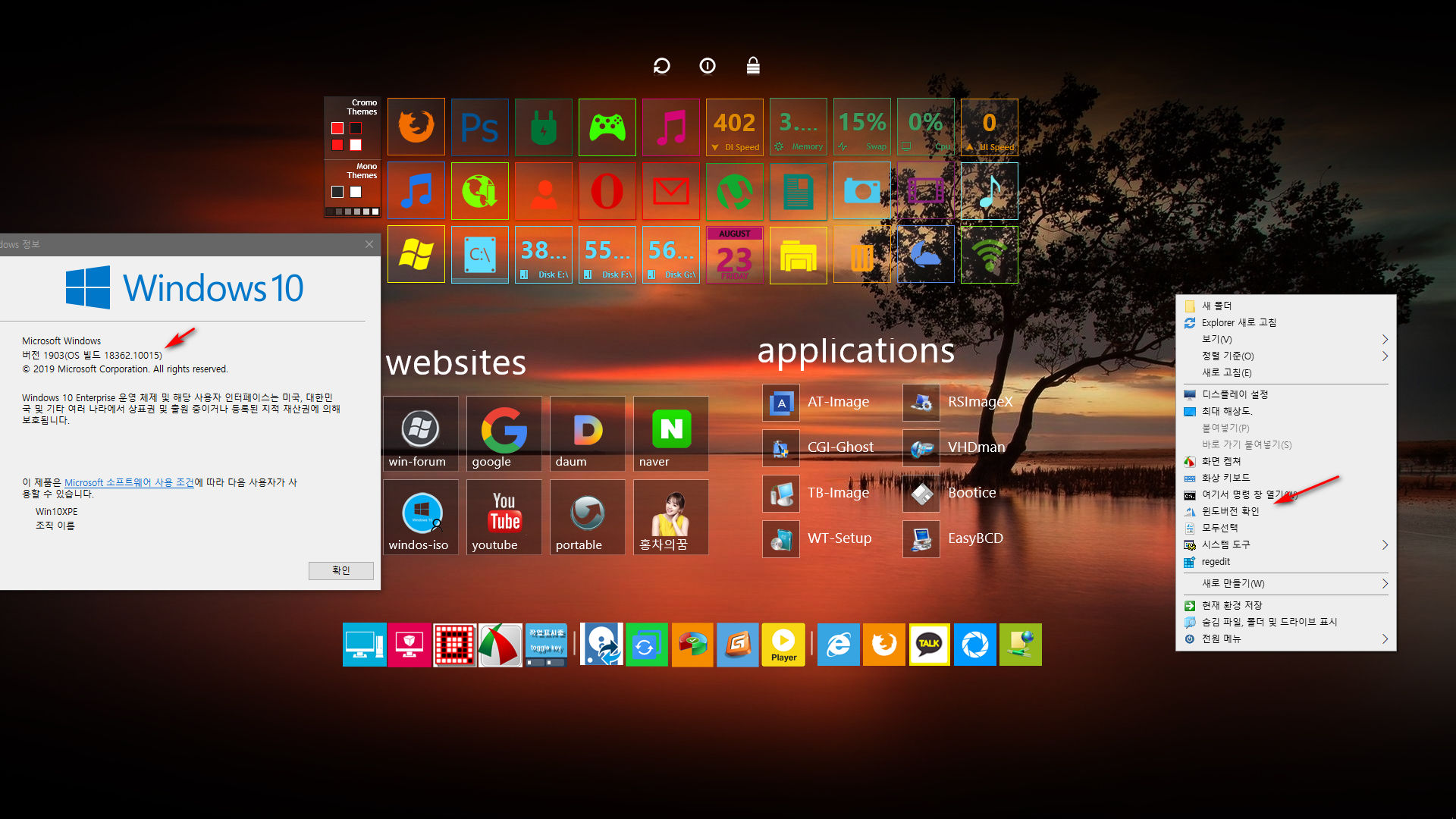1456x819 pixels.
Task: Launch Opera from the red O tile
Action: (x=607, y=190)
